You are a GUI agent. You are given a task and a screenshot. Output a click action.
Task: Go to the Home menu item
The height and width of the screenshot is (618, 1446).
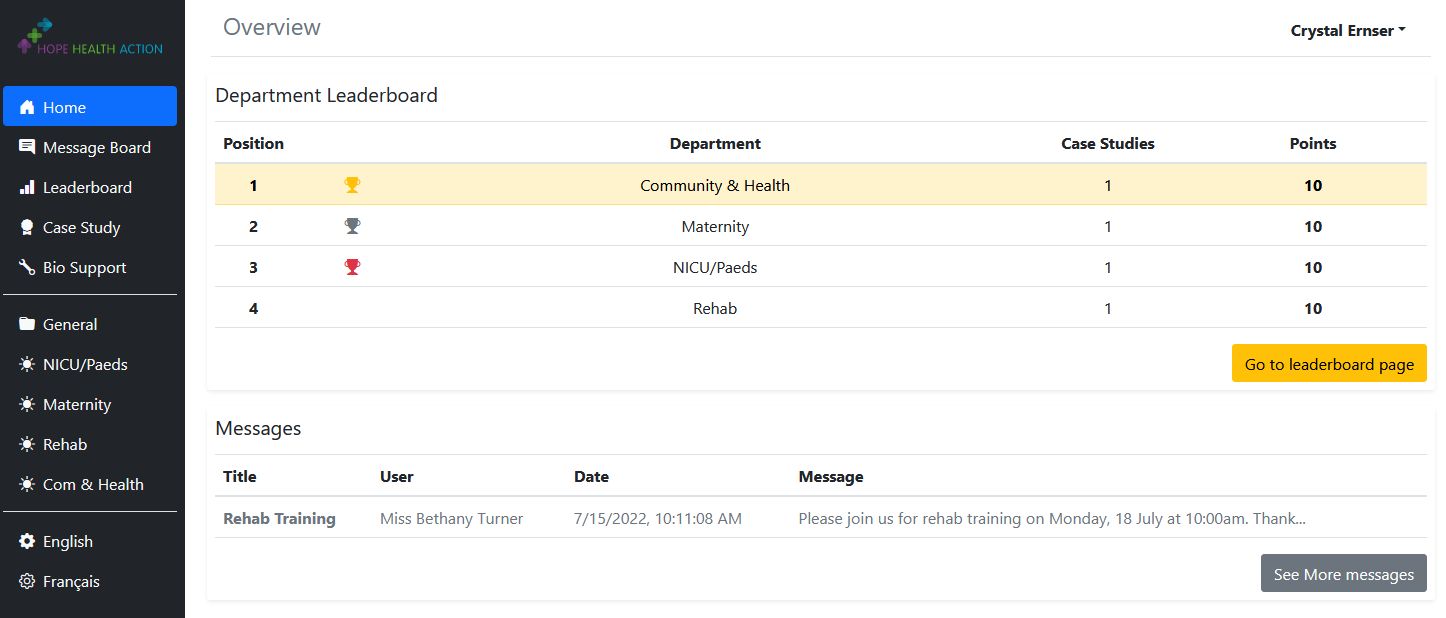tap(90, 106)
